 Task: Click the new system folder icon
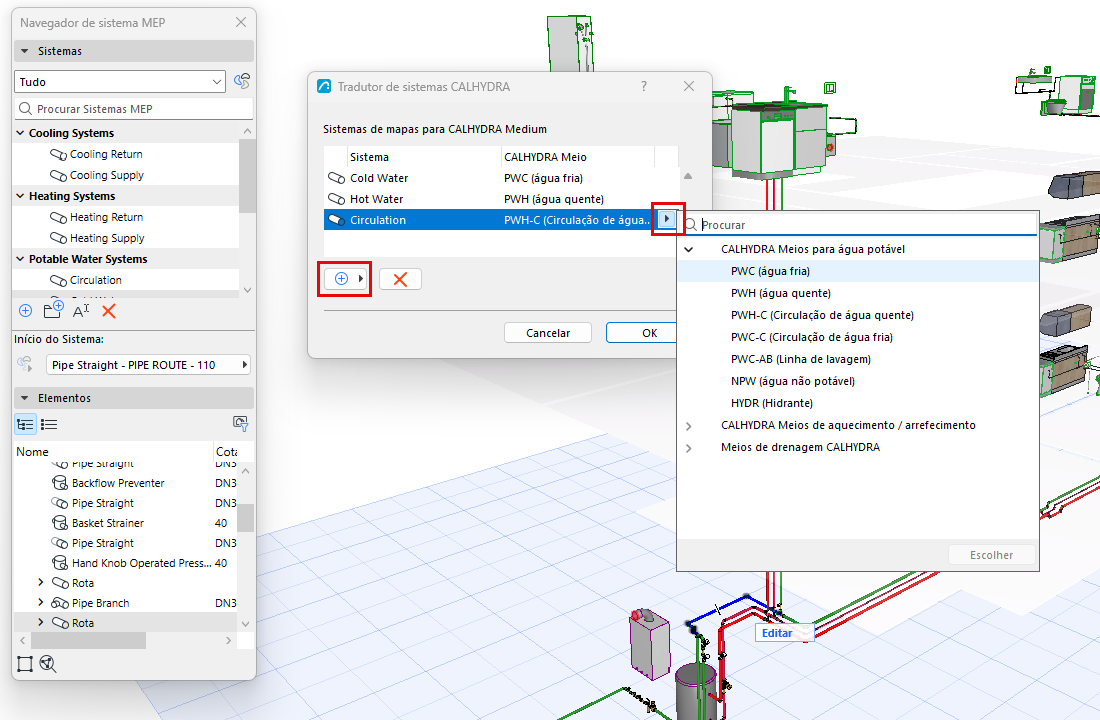point(53,309)
